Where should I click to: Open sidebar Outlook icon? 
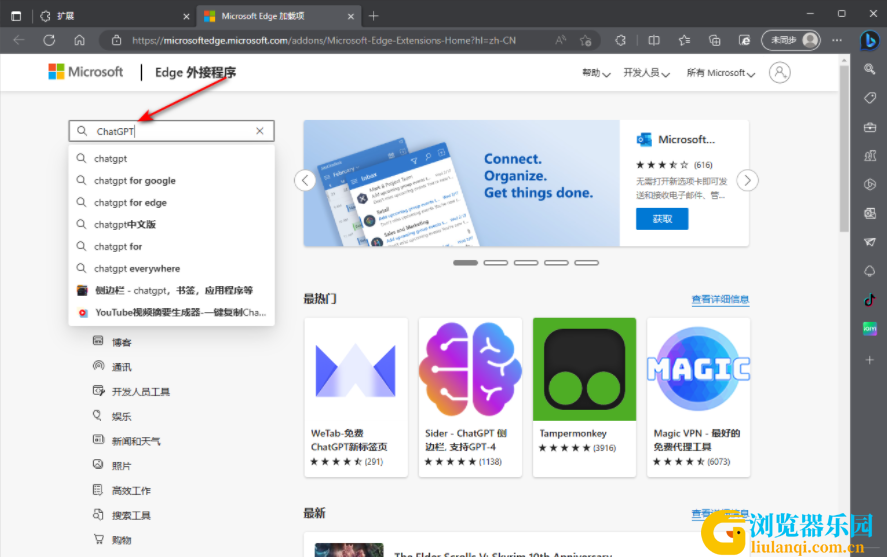point(869,213)
